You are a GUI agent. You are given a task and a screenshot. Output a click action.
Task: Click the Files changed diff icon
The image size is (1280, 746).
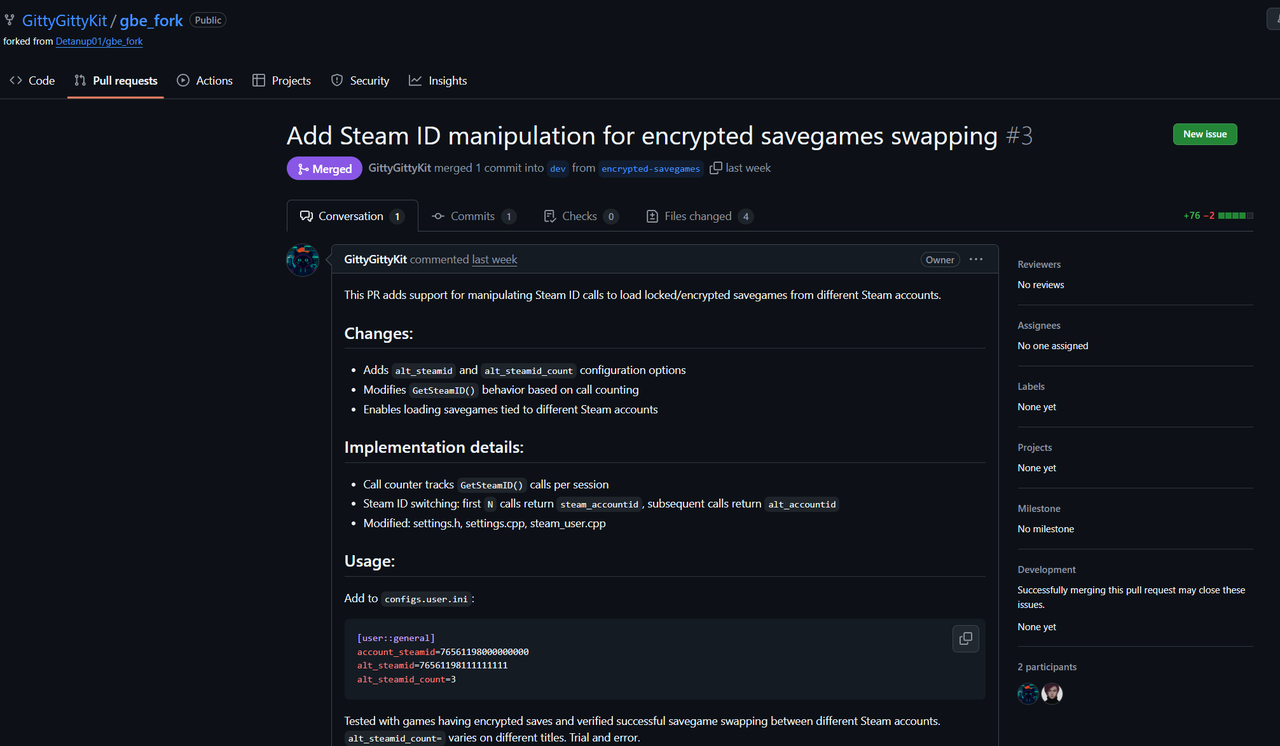coord(652,216)
